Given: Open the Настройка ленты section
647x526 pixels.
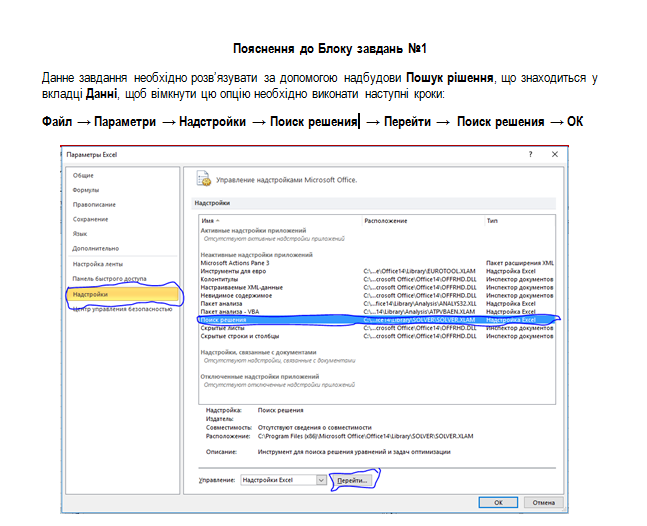Looking at the screenshot, I should (98, 263).
